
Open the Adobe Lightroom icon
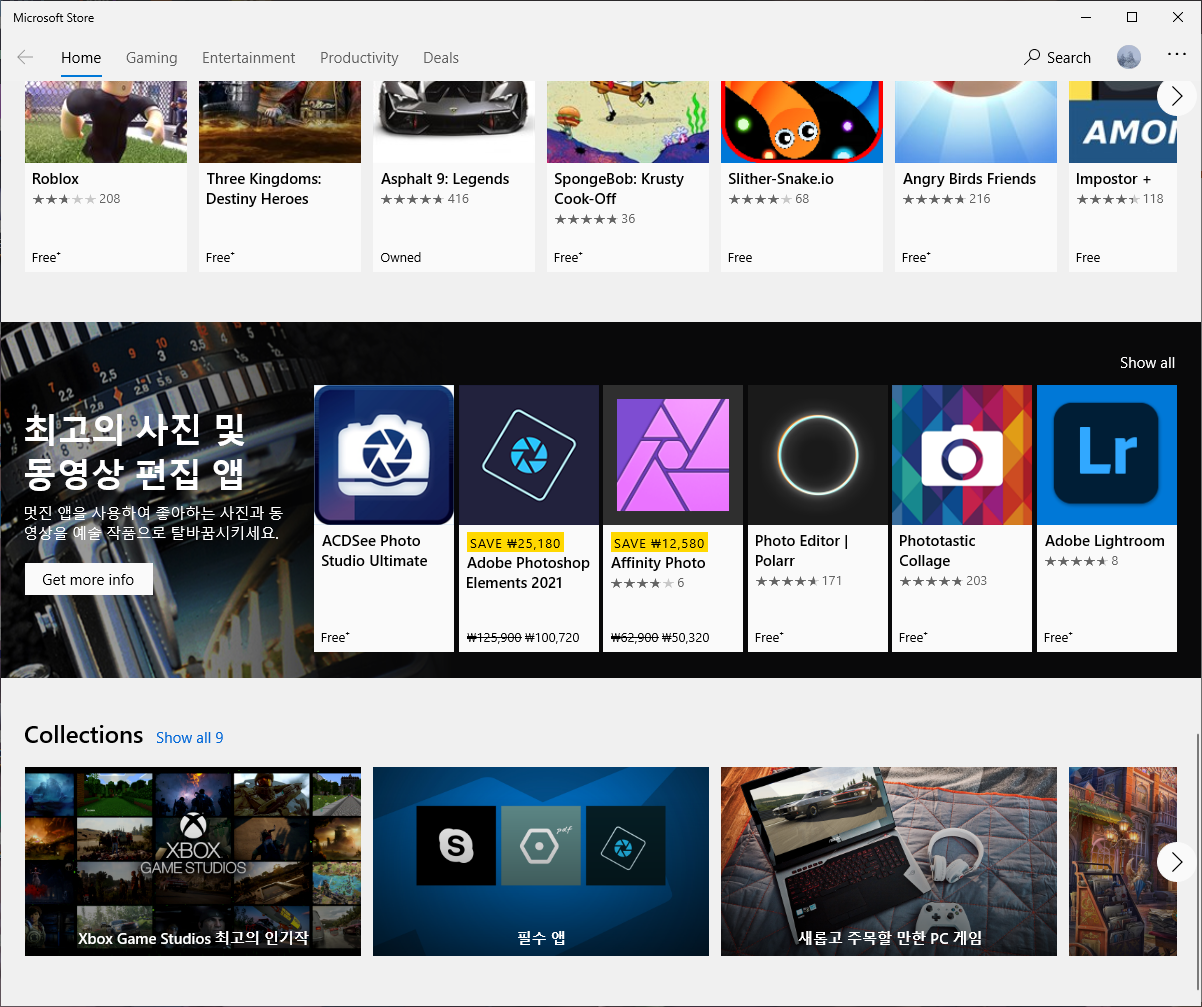pyautogui.click(x=1107, y=455)
